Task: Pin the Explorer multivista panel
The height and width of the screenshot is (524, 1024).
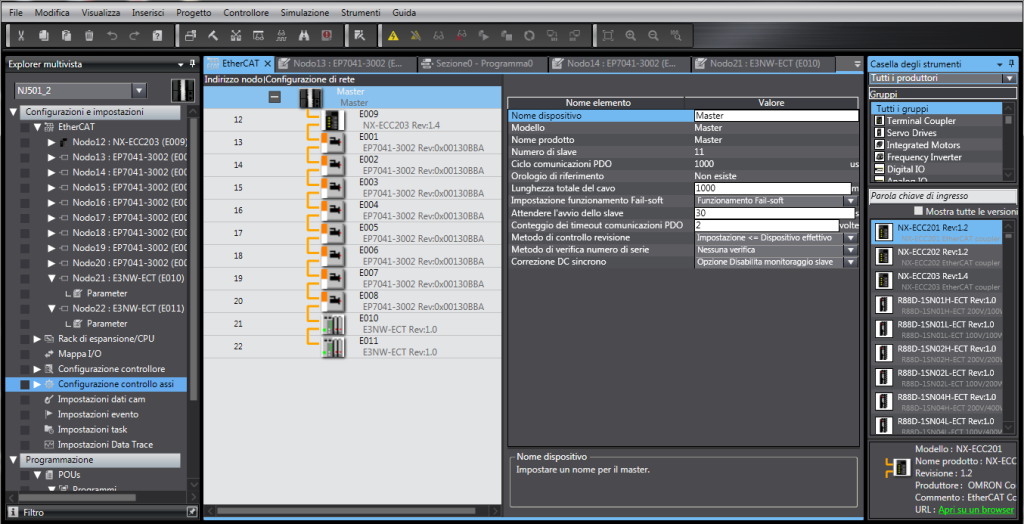Action: pos(192,65)
